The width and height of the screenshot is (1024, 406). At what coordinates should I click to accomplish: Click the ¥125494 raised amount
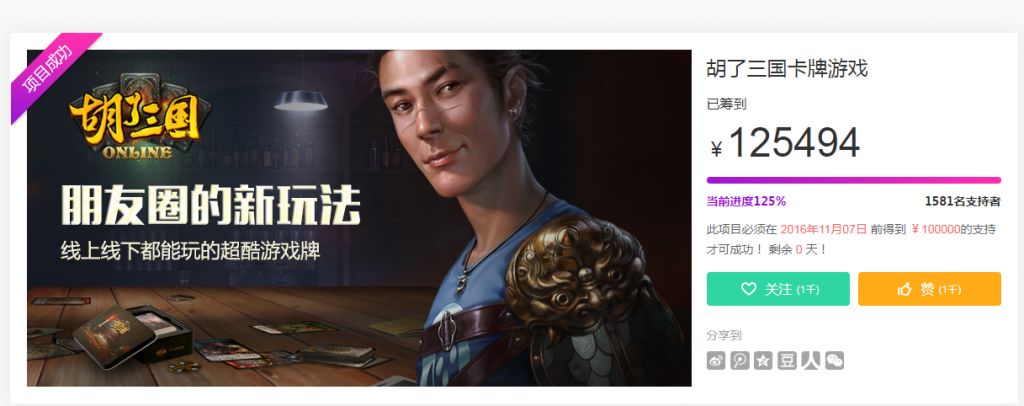(x=785, y=143)
